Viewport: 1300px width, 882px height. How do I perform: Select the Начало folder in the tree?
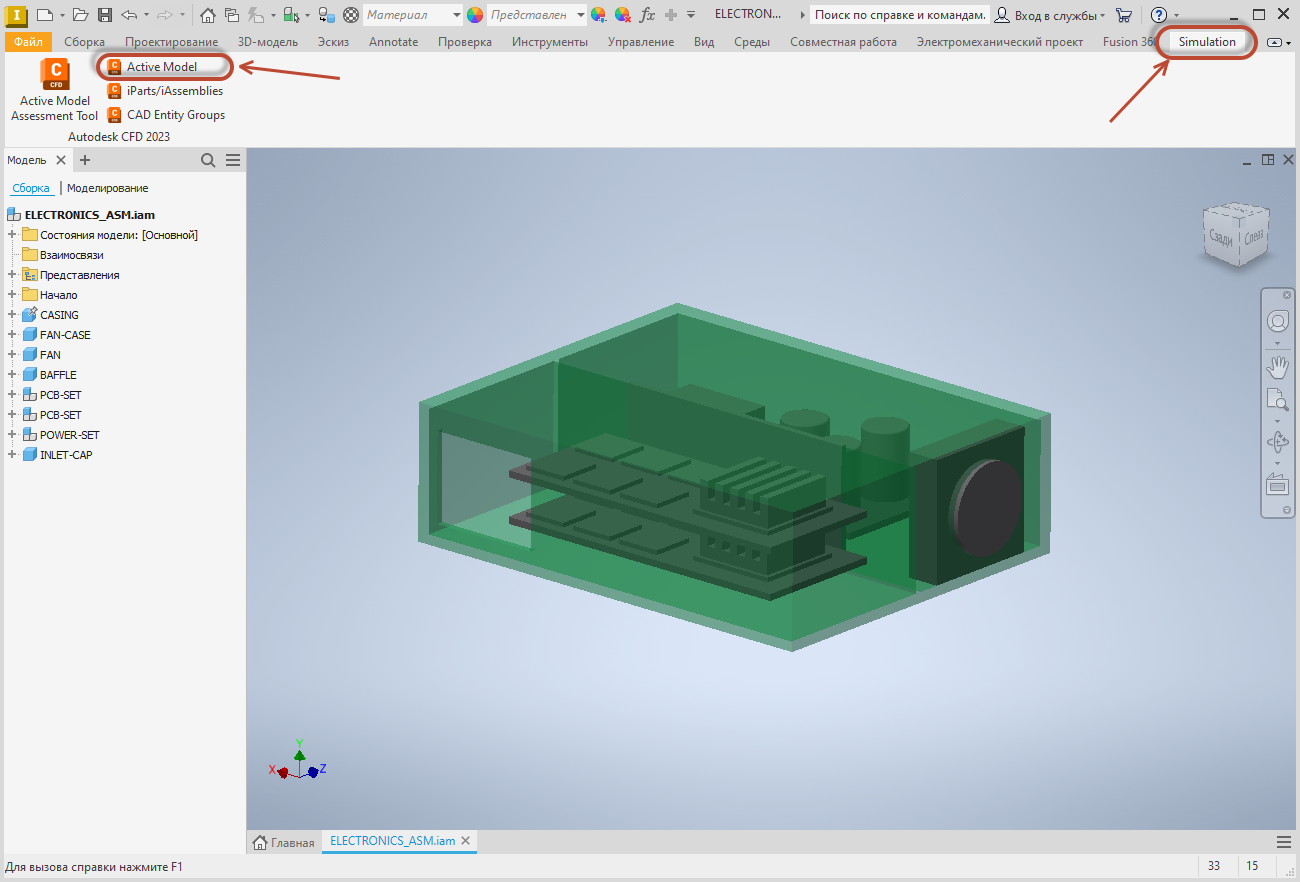click(58, 295)
